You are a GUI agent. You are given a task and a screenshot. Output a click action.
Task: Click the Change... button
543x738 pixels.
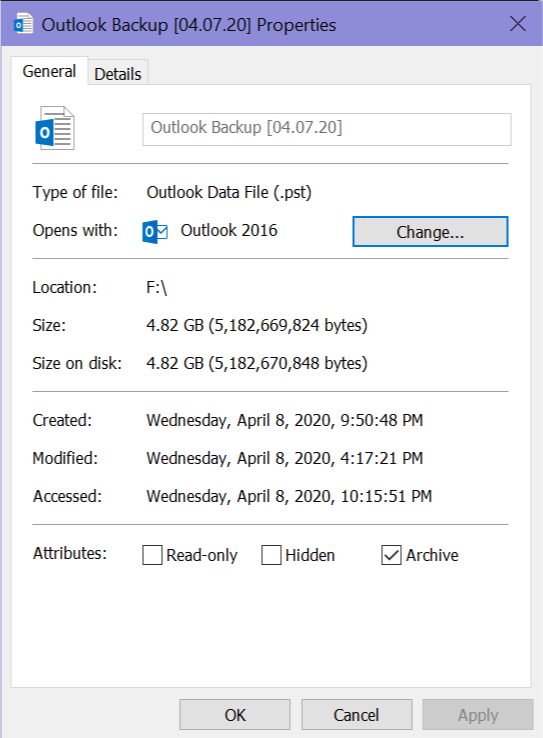[430, 231]
